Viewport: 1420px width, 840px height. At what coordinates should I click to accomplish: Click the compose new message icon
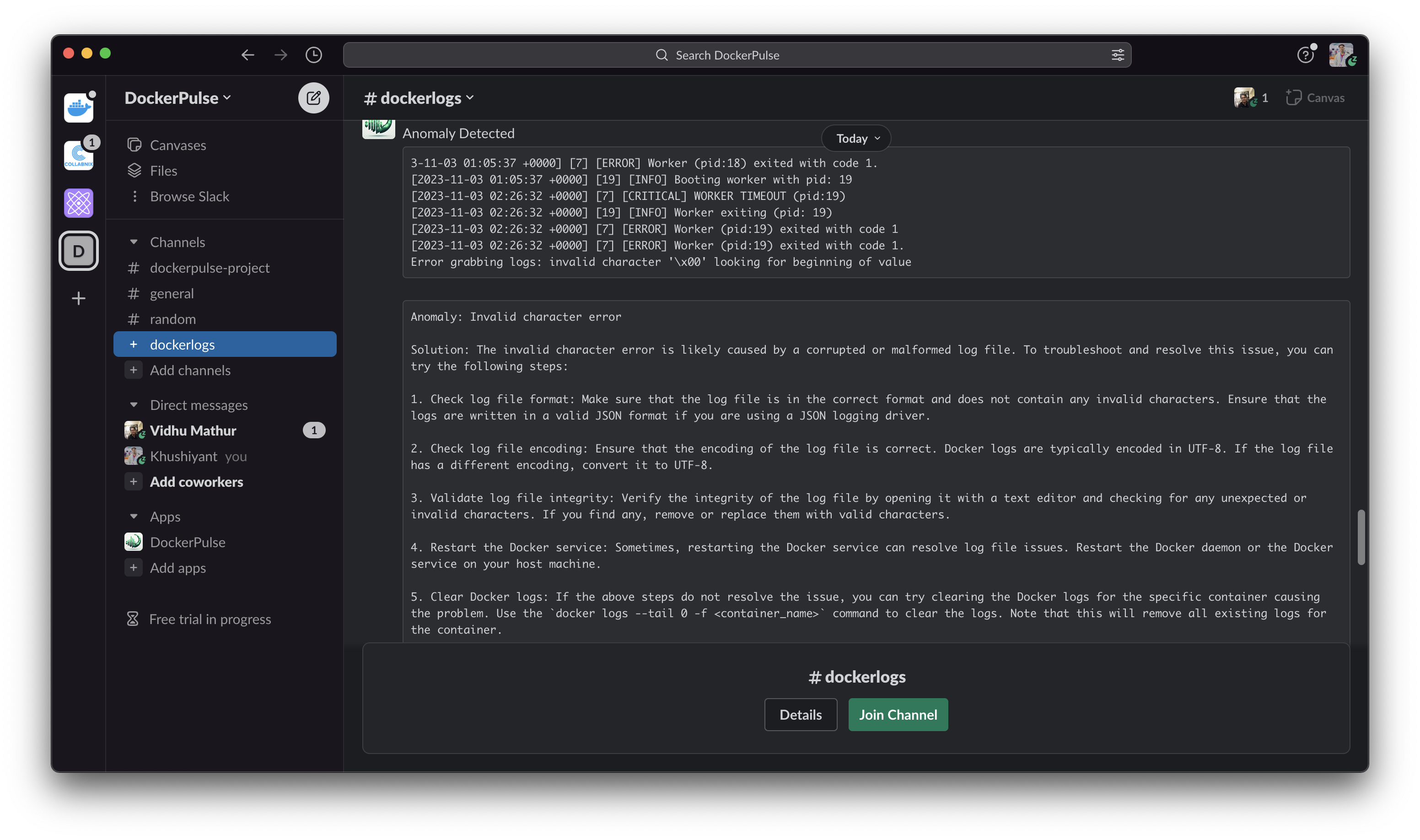pos(313,98)
